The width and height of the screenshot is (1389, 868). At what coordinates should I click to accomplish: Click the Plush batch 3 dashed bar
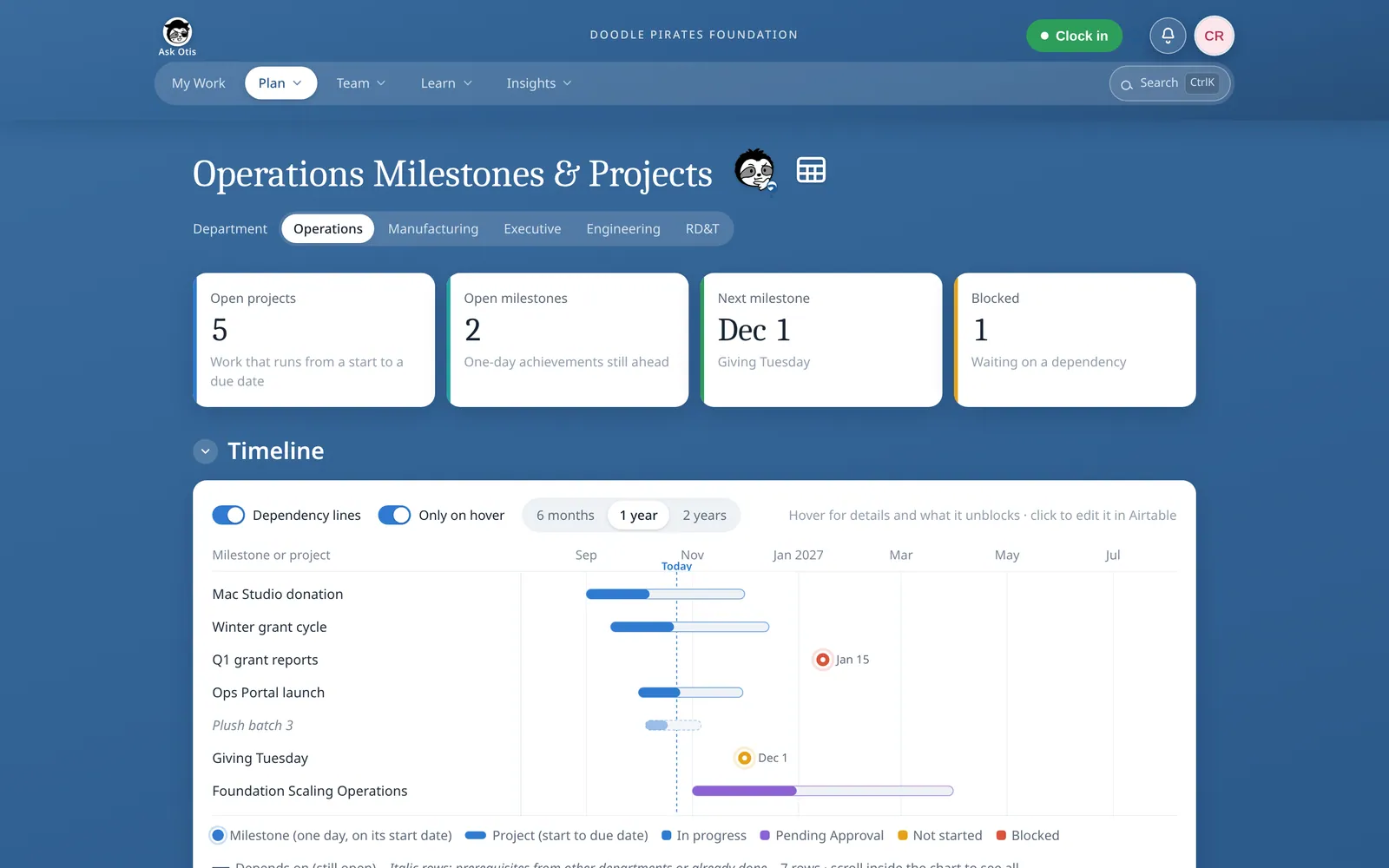coord(673,726)
